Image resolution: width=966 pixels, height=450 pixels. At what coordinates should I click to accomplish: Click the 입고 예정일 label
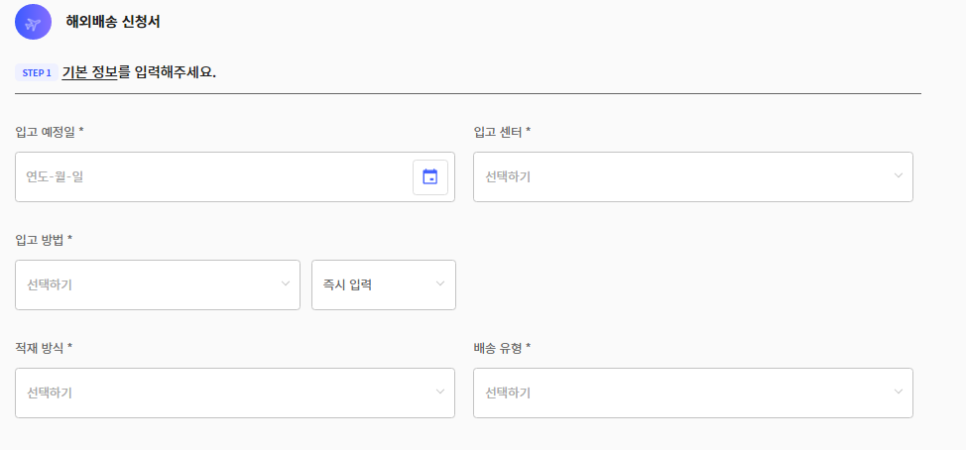pos(49,132)
